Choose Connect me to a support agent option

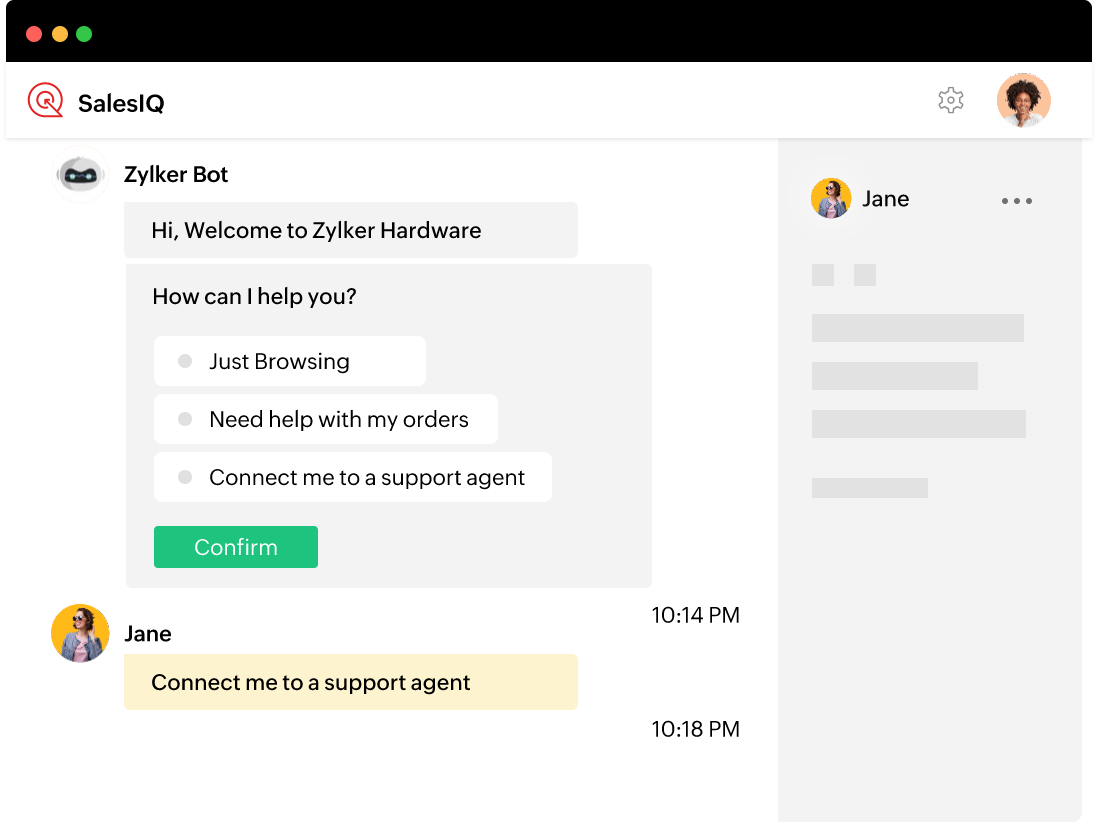coord(353,477)
